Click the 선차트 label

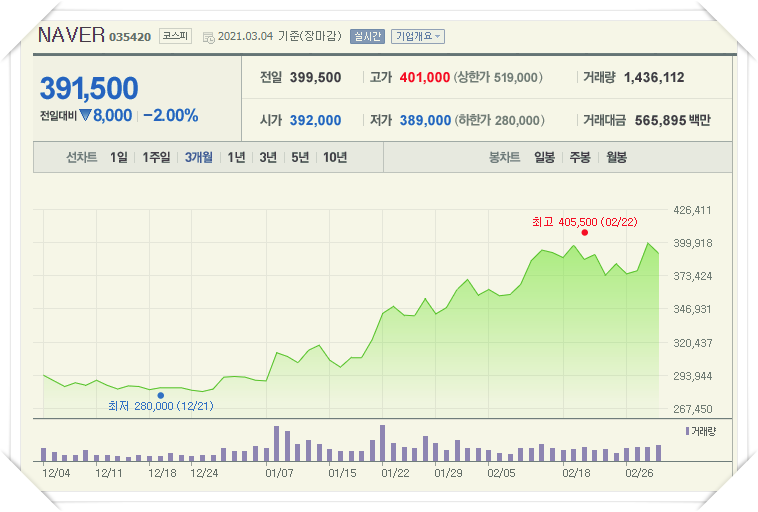(82, 157)
